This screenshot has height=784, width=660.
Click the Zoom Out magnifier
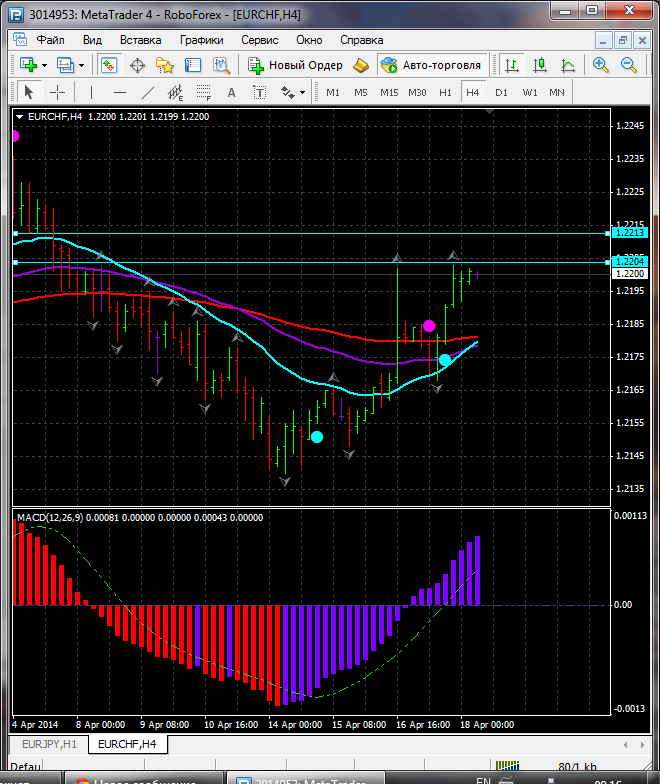[x=630, y=65]
